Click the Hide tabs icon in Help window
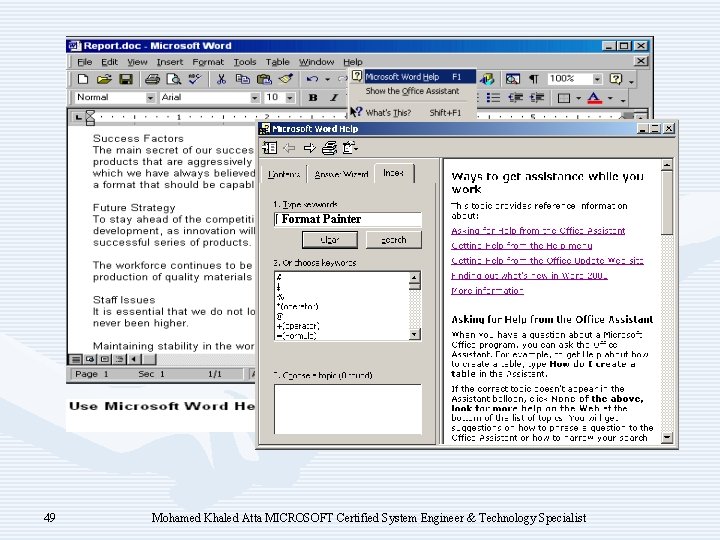 coord(270,148)
